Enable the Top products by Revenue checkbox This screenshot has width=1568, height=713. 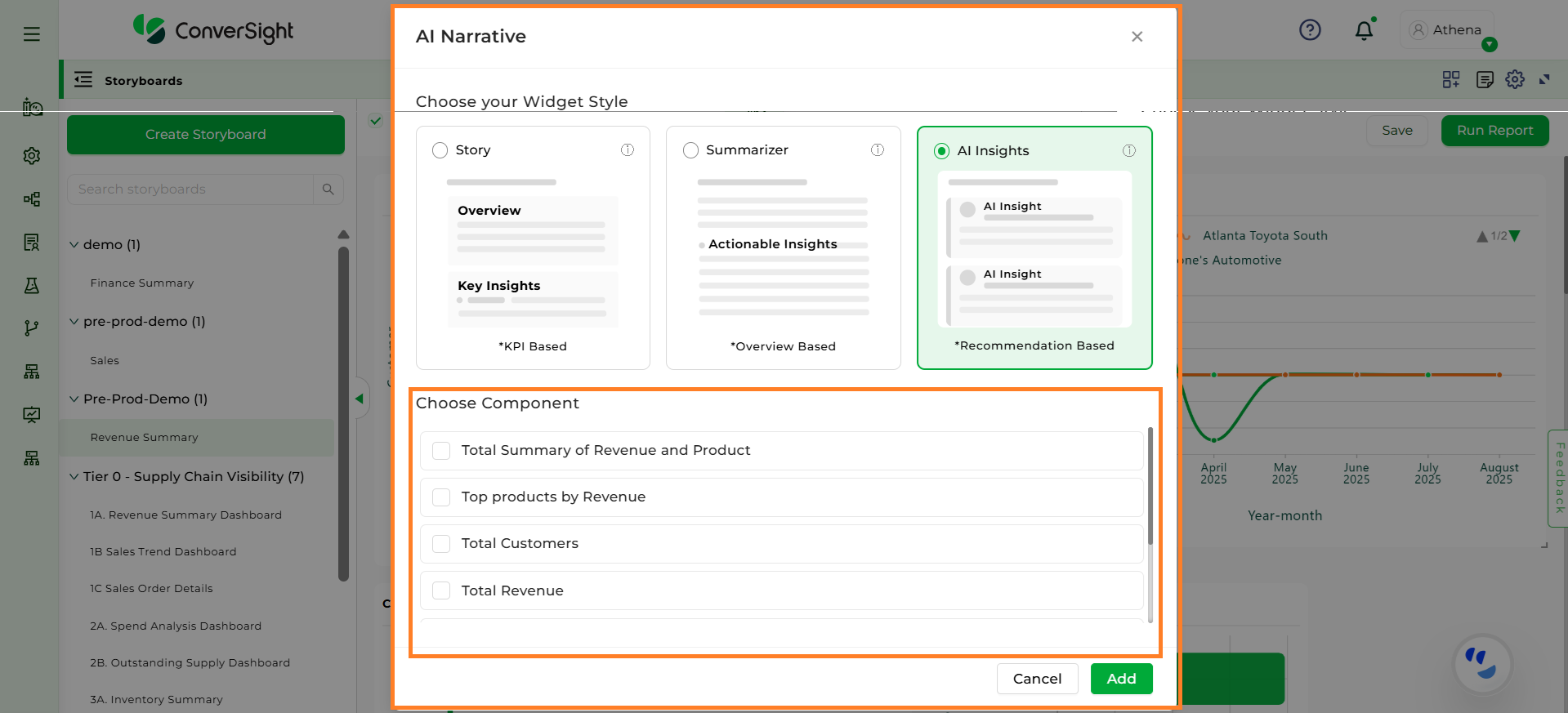coord(441,497)
